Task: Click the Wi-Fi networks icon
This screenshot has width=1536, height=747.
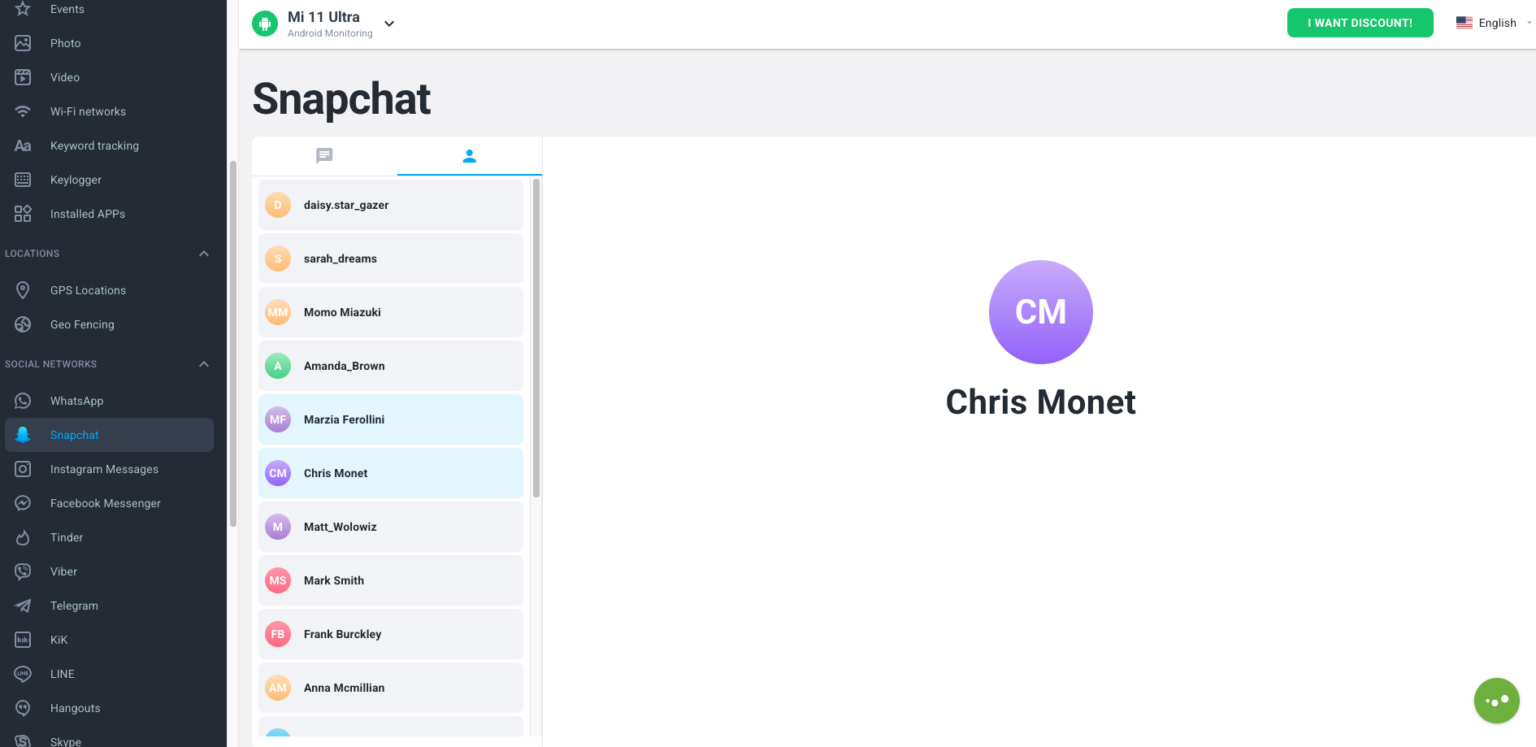Action: click(x=23, y=112)
